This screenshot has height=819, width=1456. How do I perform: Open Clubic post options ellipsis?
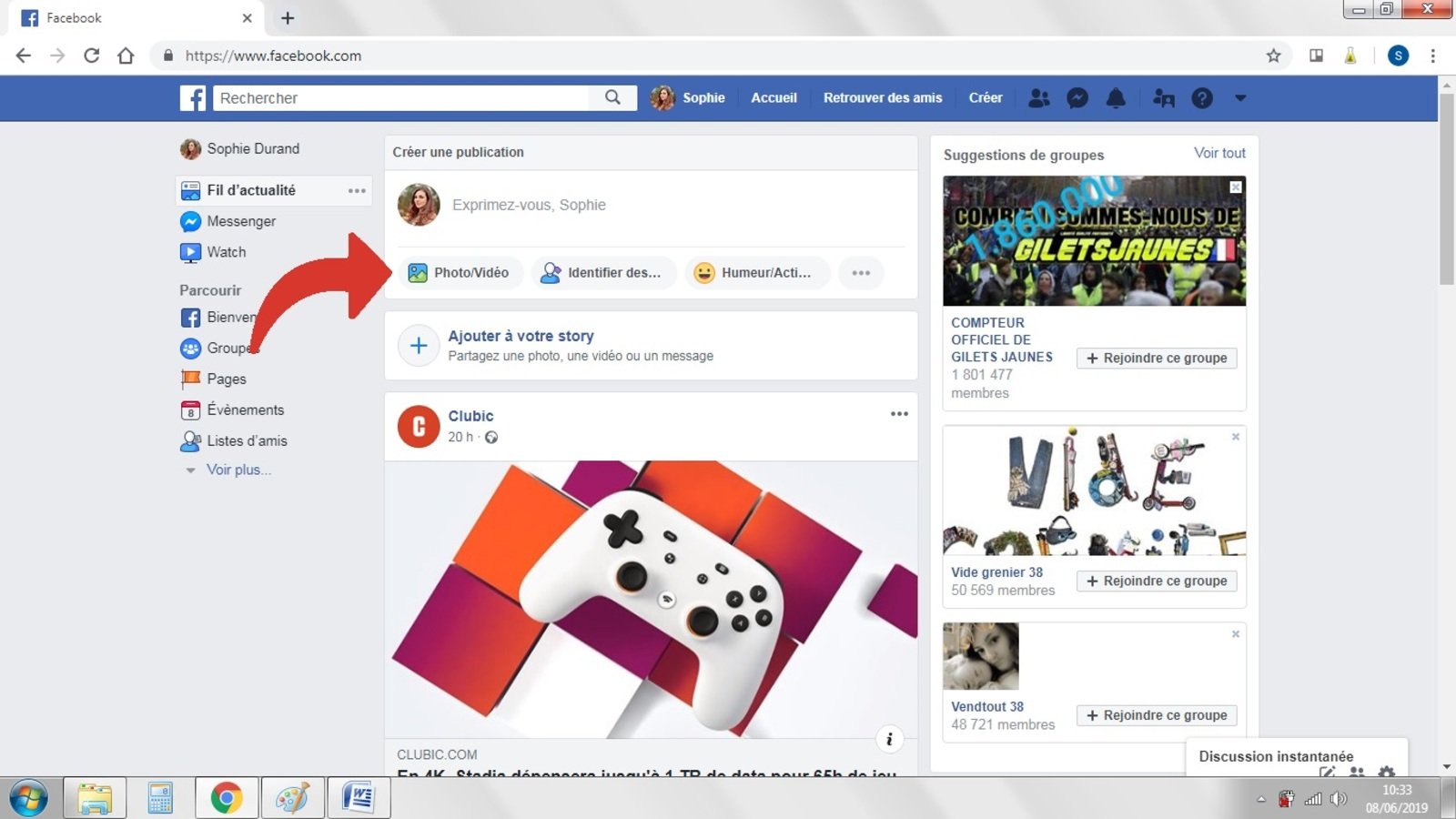[899, 414]
